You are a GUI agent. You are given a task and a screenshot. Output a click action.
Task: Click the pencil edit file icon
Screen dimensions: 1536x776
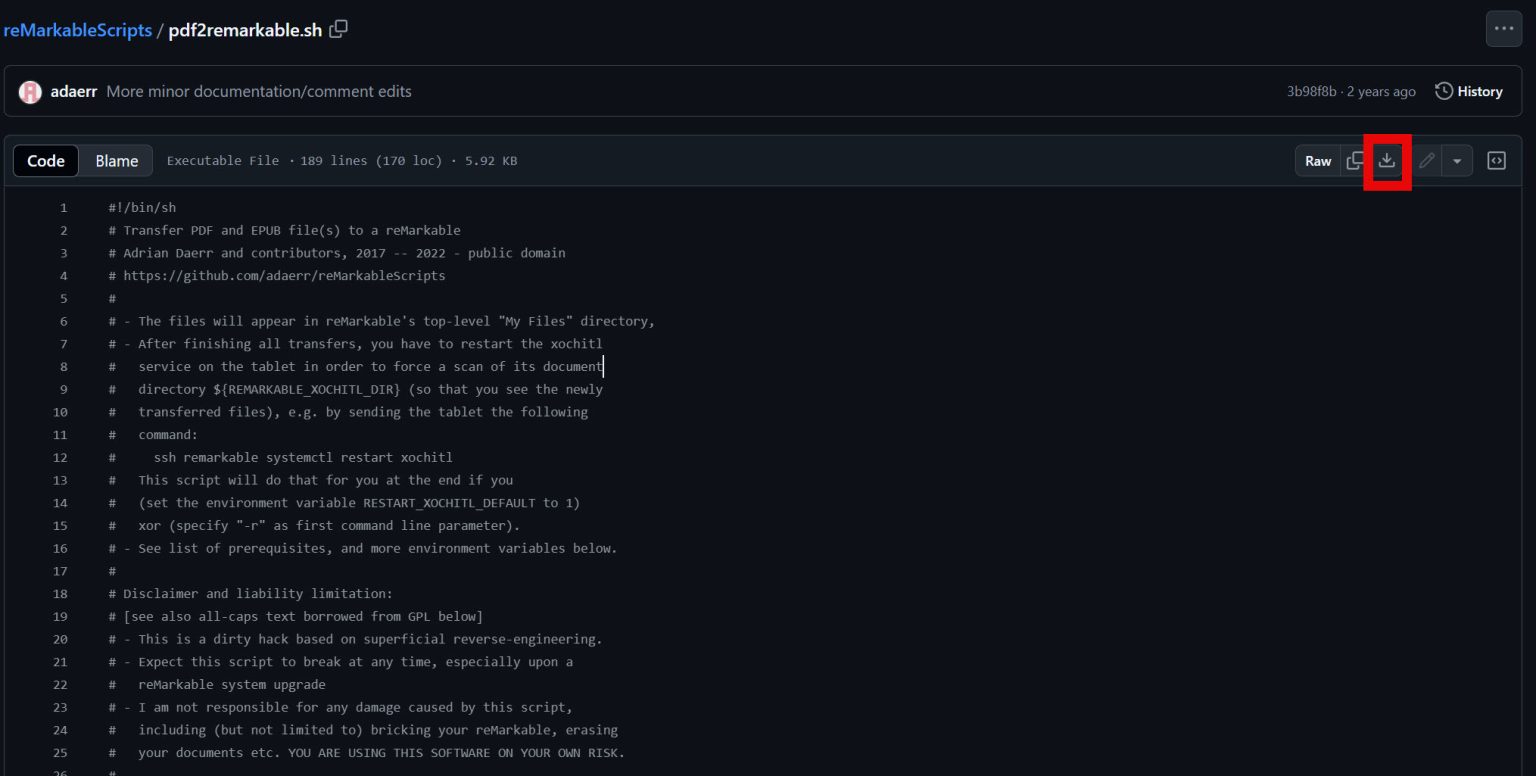pos(1426,160)
